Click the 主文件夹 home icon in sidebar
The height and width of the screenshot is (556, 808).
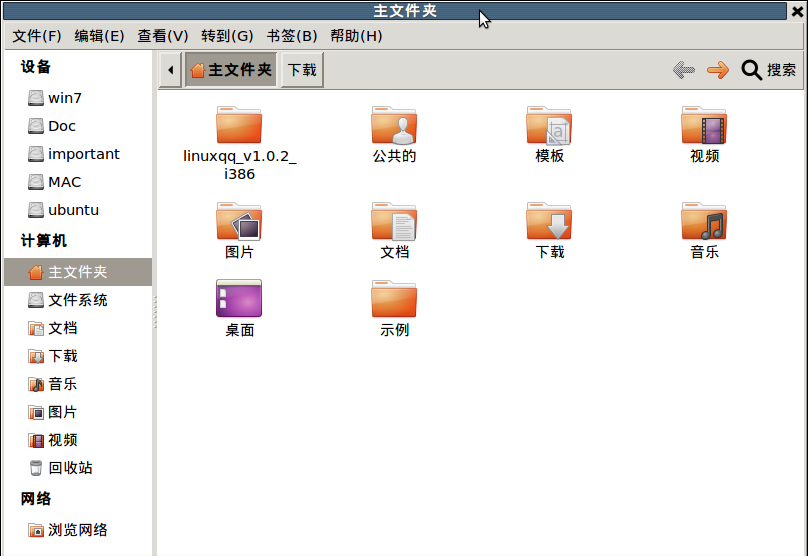pos(36,272)
